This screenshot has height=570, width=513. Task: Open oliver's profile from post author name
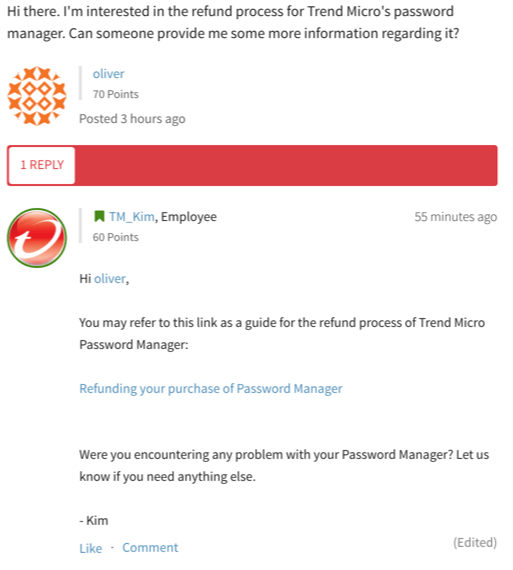point(108,74)
